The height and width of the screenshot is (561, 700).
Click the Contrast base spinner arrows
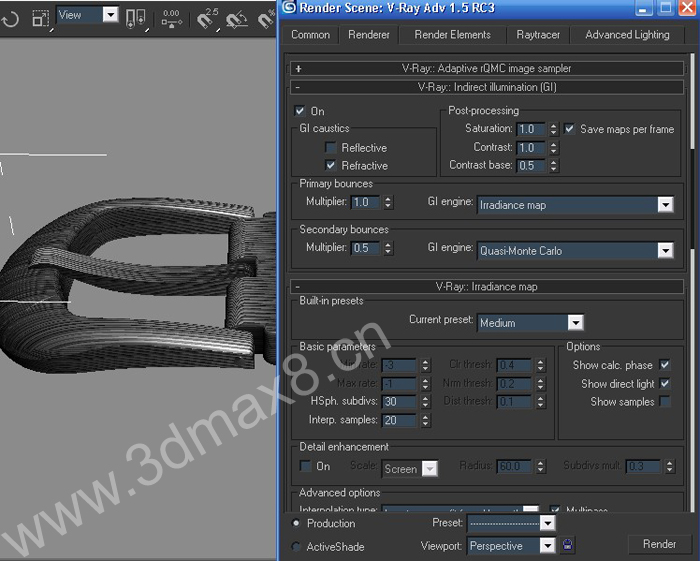(554, 166)
